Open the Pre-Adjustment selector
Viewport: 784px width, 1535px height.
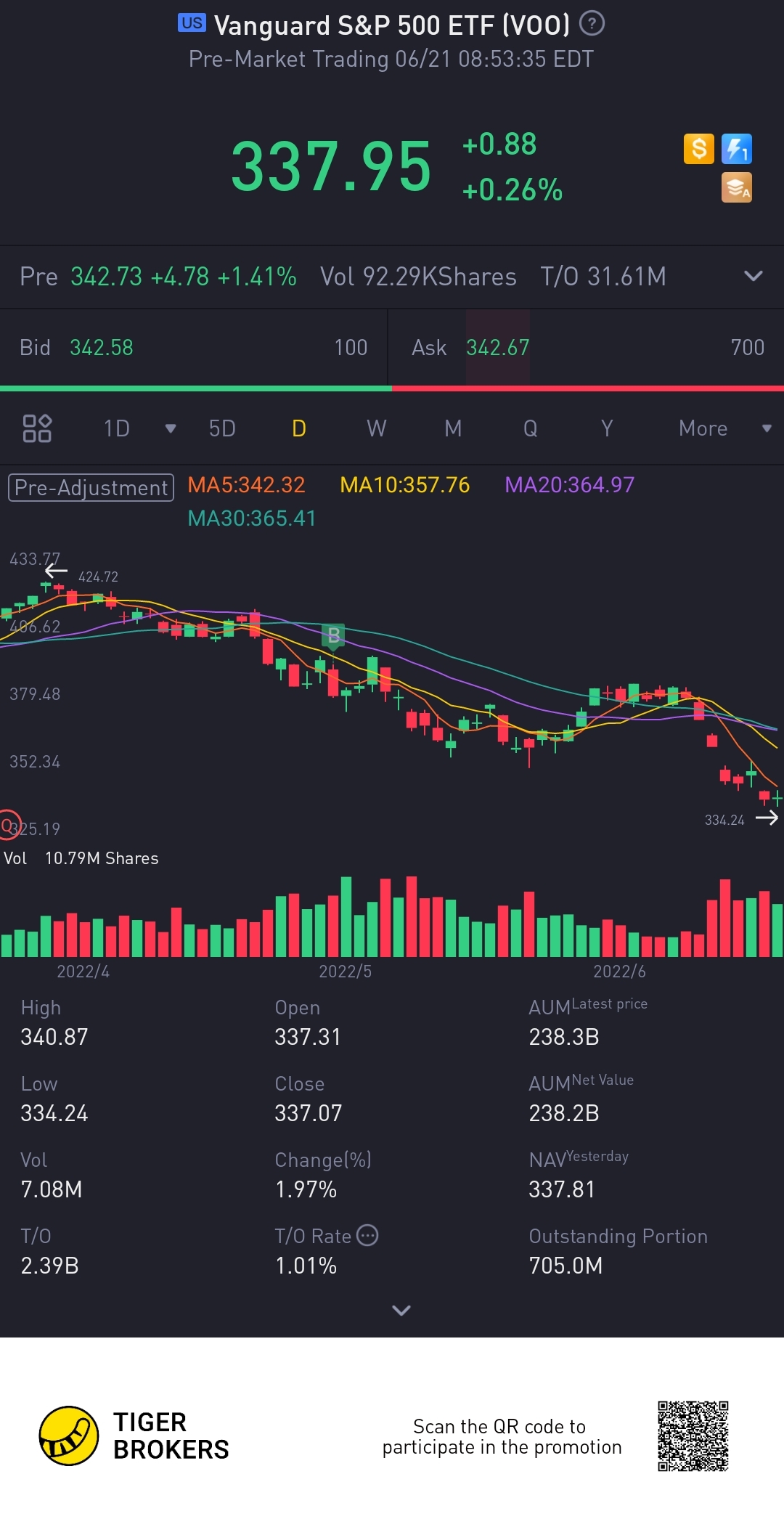coord(91,487)
